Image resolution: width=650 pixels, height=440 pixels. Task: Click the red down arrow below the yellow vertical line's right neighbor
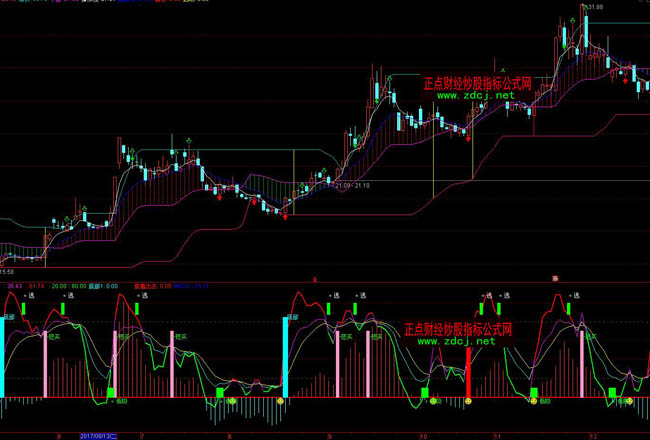(469, 139)
